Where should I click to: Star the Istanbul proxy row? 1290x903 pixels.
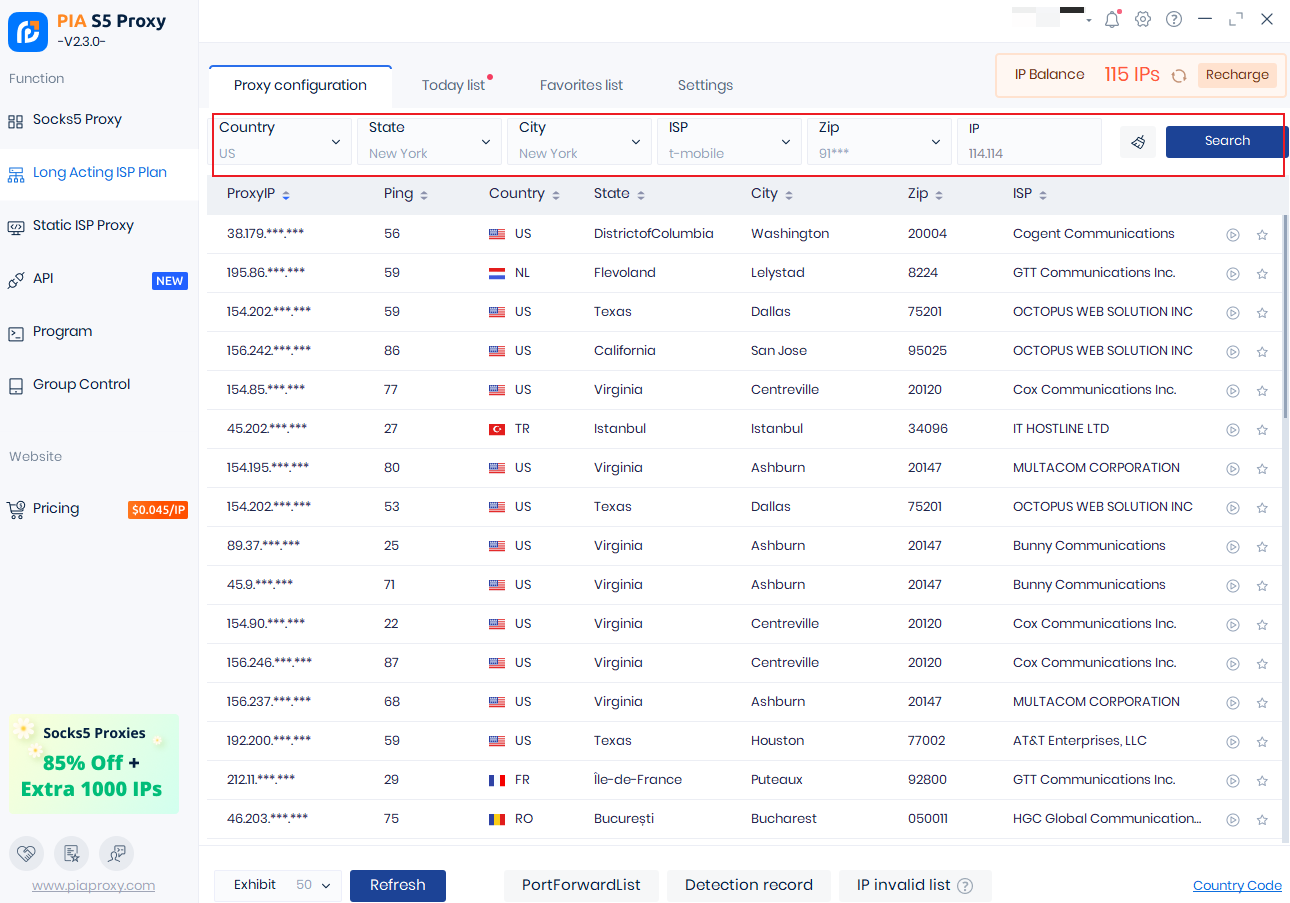pyautogui.click(x=1262, y=429)
